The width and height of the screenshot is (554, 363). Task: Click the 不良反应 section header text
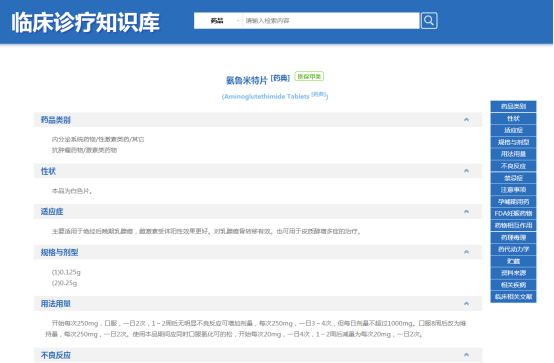click(55, 355)
